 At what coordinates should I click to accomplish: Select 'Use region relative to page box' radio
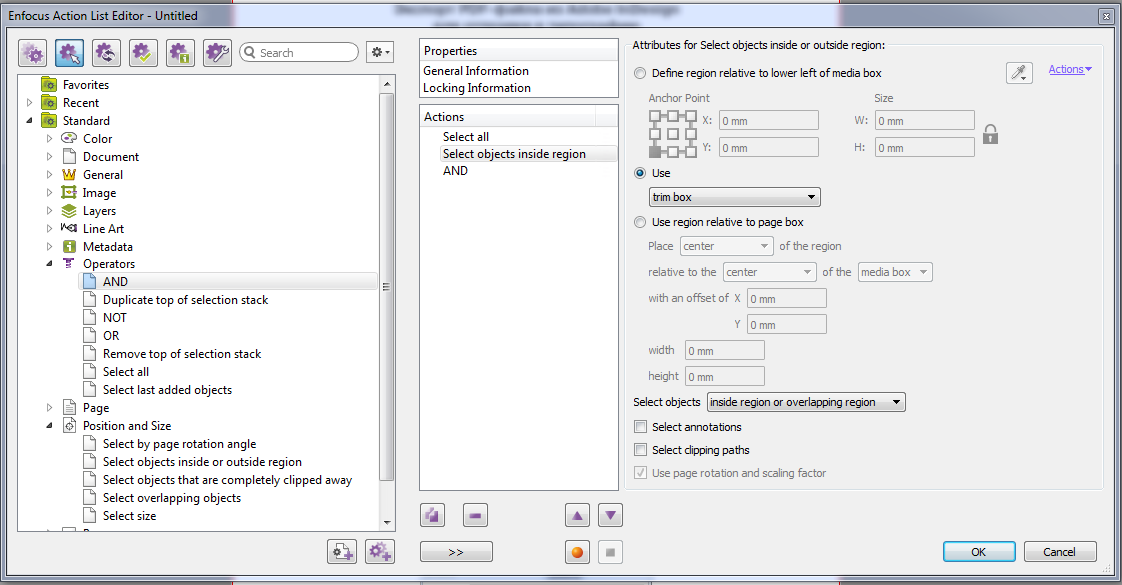[640, 222]
